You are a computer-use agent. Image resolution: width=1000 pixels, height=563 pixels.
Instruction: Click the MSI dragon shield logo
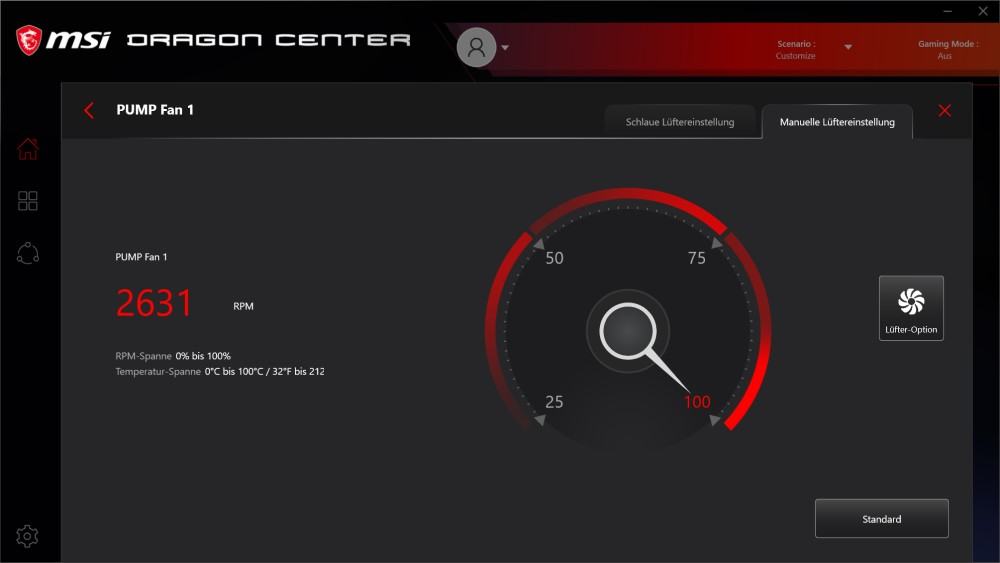[29, 40]
